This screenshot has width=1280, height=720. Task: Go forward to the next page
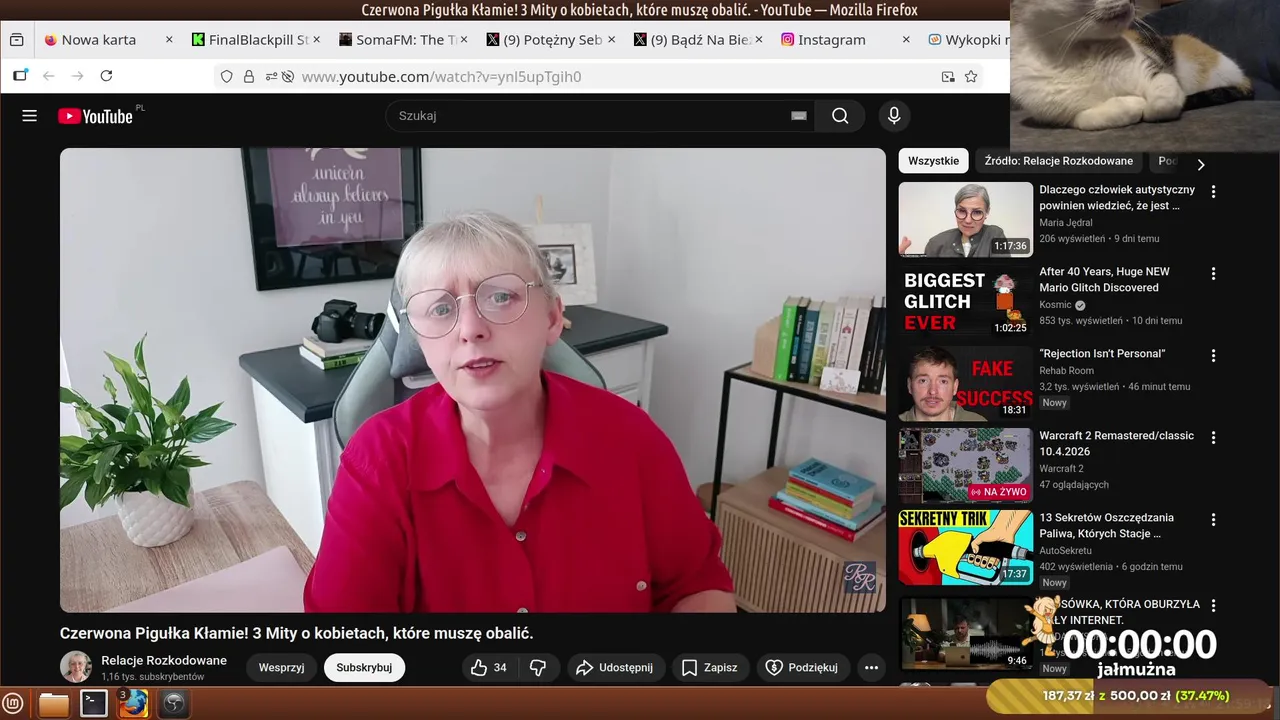click(x=77, y=76)
